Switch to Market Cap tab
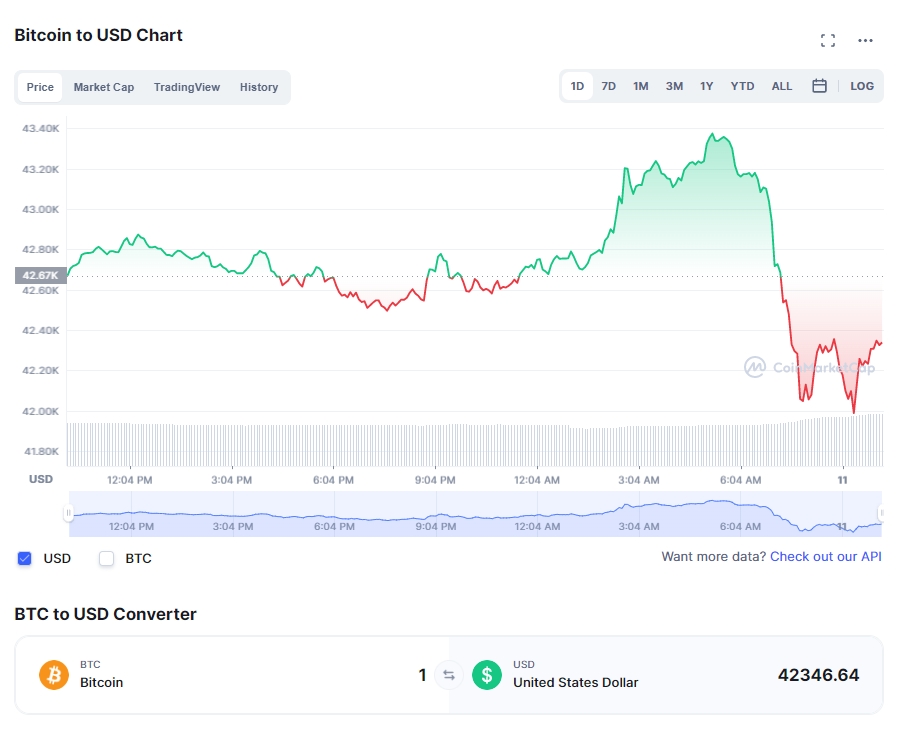 [x=104, y=87]
